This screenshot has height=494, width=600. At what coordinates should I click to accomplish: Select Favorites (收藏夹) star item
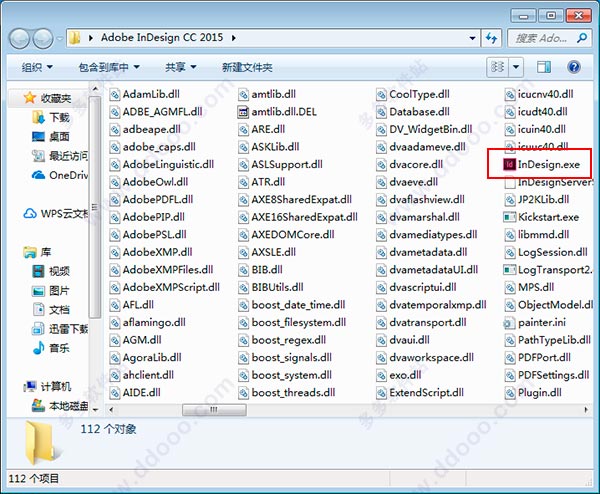(47, 98)
